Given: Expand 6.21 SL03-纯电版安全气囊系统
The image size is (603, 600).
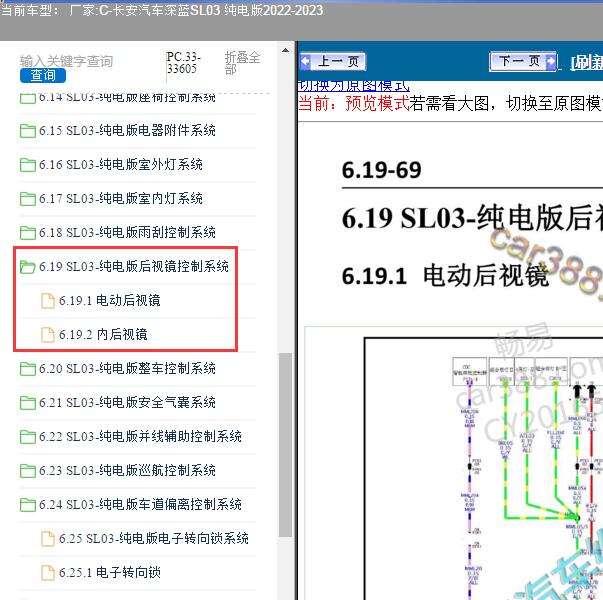Looking at the screenshot, I should point(127,402).
